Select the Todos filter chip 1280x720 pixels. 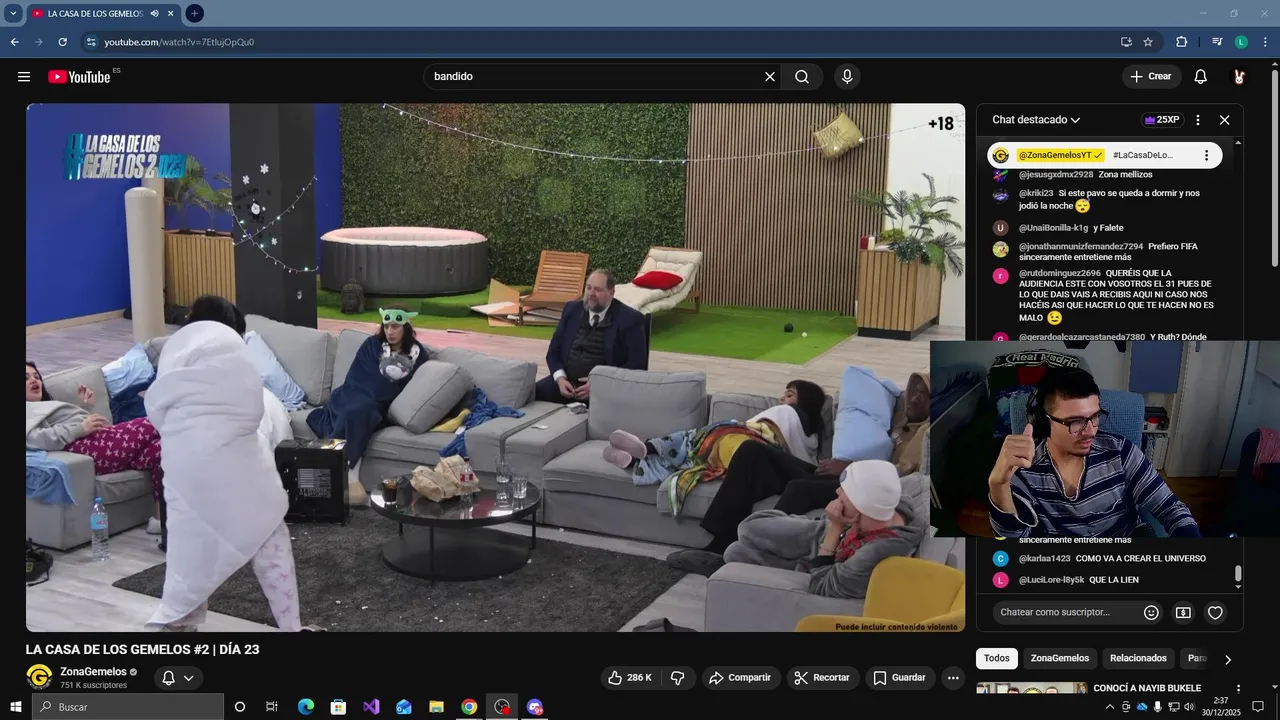(x=996, y=658)
